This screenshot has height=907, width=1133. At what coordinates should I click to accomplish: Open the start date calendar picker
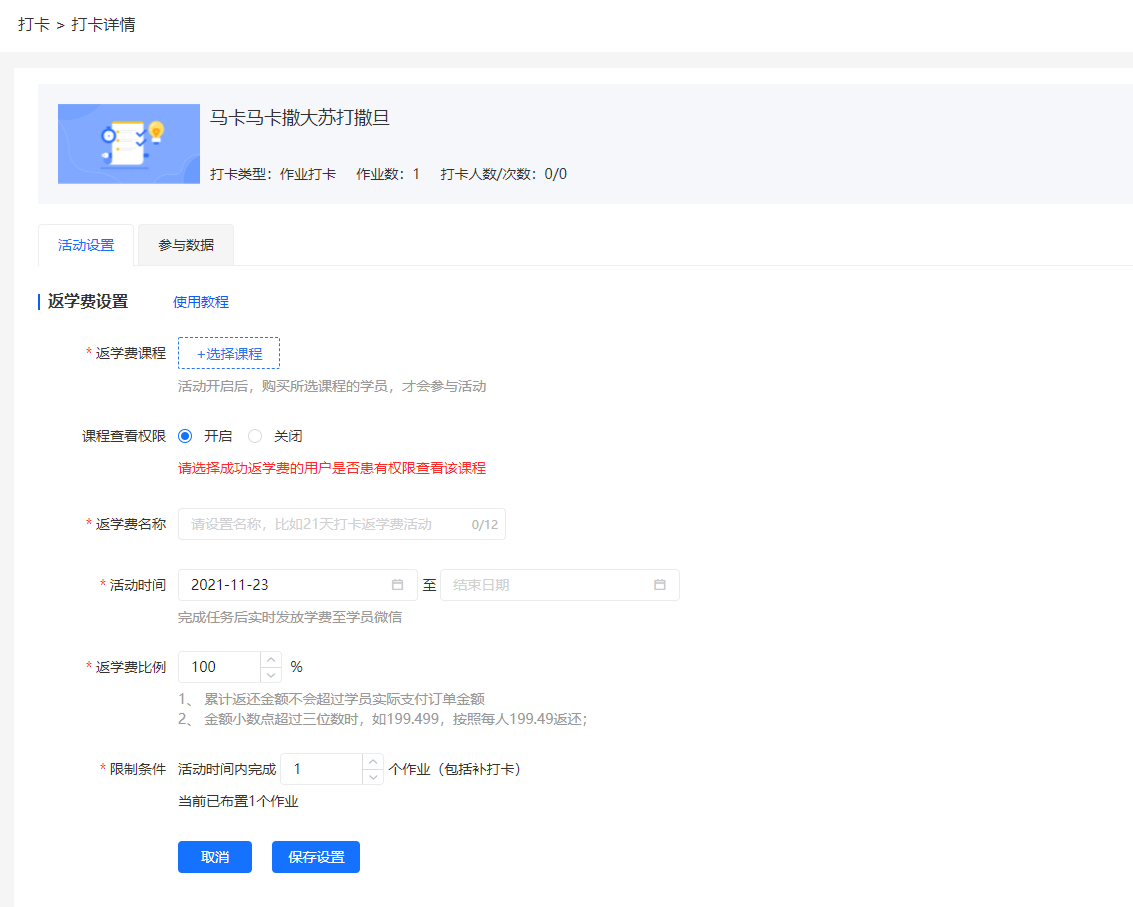click(x=398, y=585)
